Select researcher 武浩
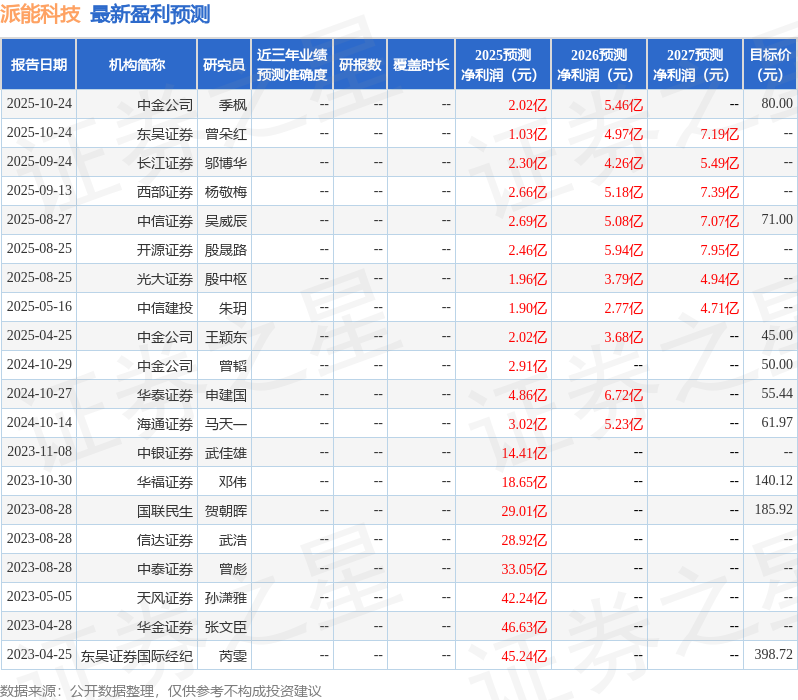Image resolution: width=798 pixels, height=700 pixels. click(233, 540)
